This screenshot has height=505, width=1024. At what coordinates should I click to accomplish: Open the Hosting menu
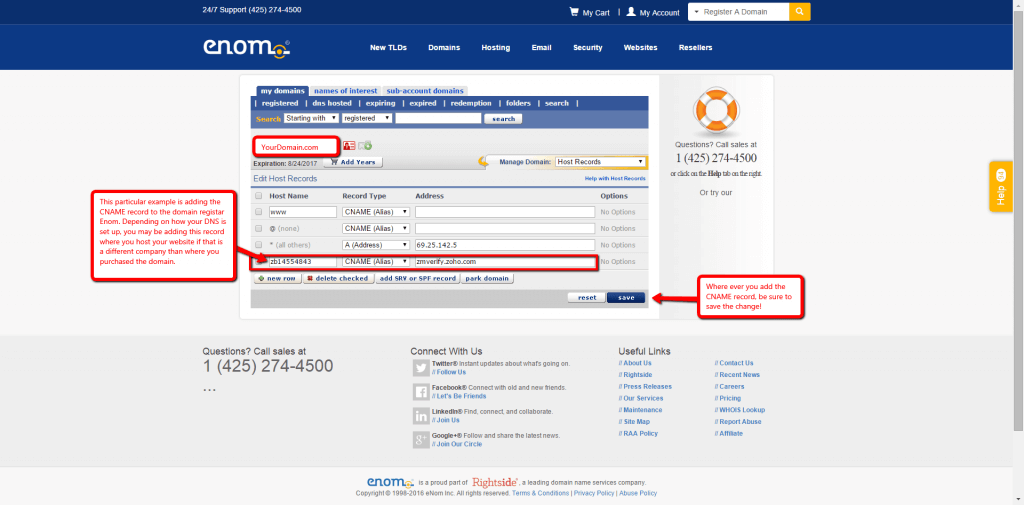coord(496,48)
